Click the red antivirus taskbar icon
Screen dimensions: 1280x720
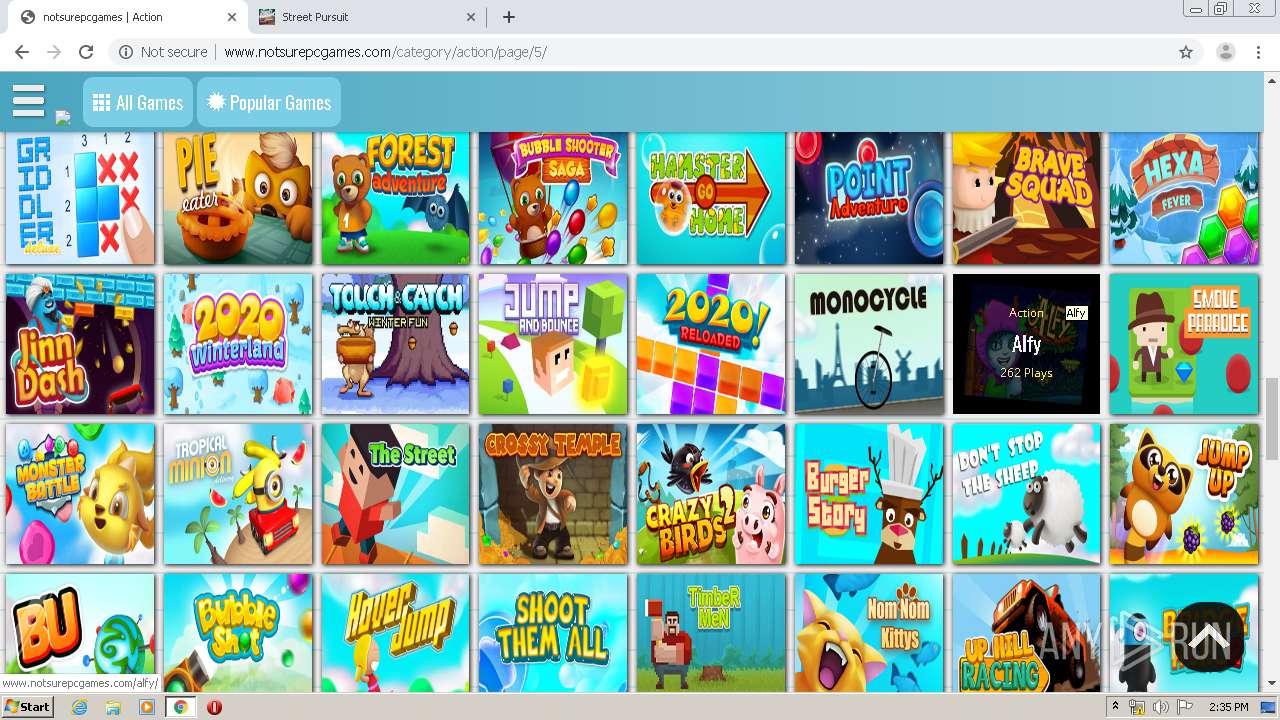click(x=214, y=707)
